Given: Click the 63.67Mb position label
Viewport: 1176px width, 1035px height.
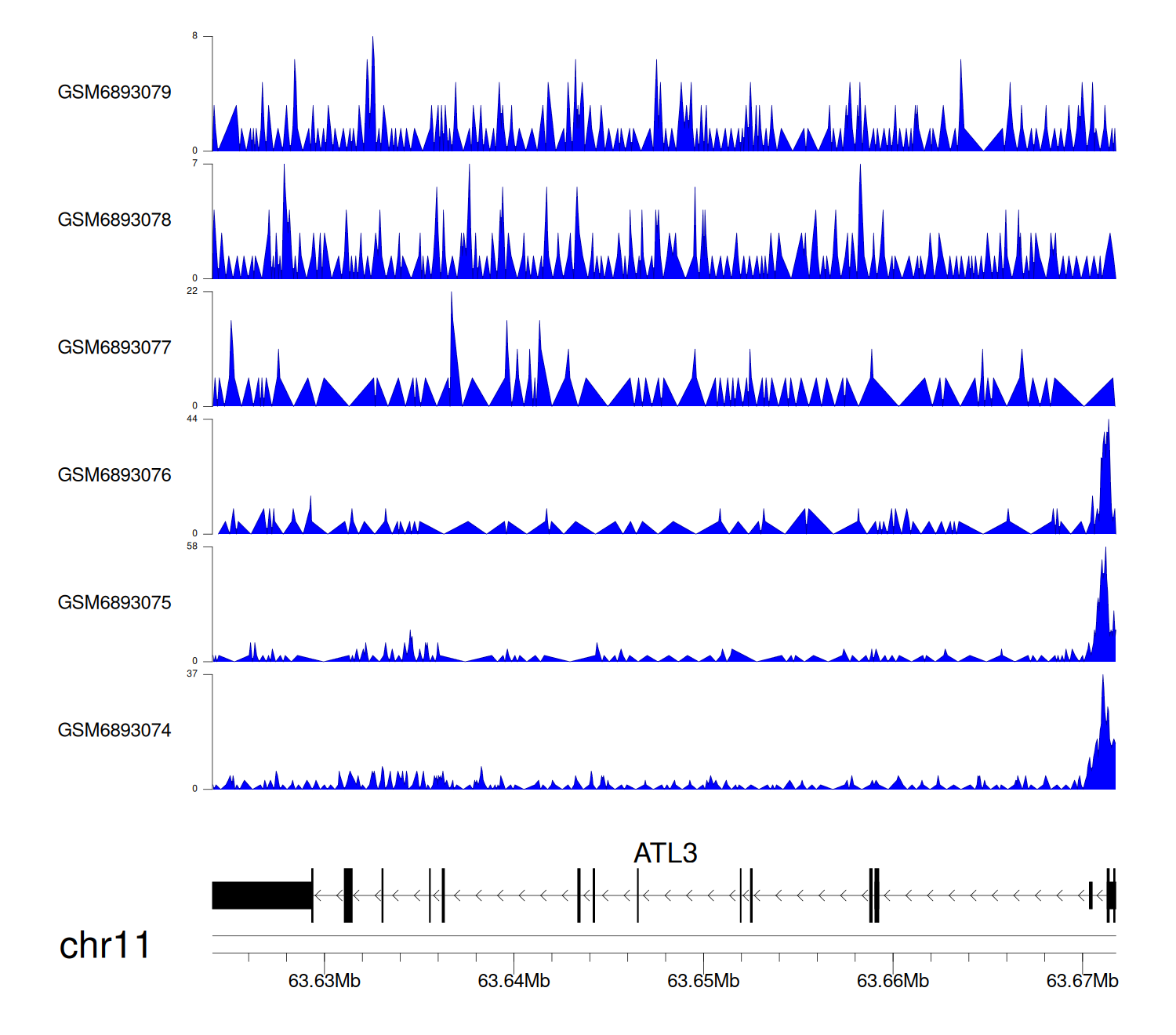Looking at the screenshot, I should click(x=1082, y=981).
